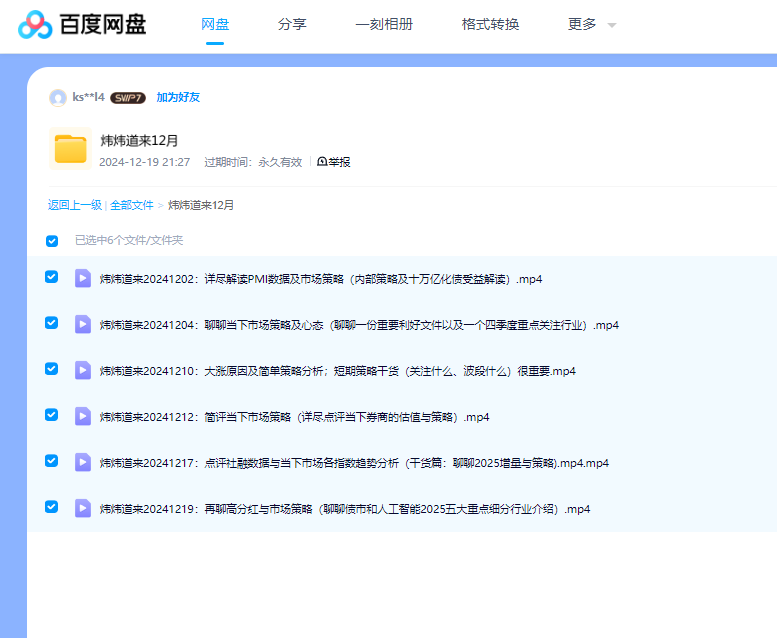Uncheck the 炜炜道来20241204 file checkbox

pyautogui.click(x=52, y=323)
